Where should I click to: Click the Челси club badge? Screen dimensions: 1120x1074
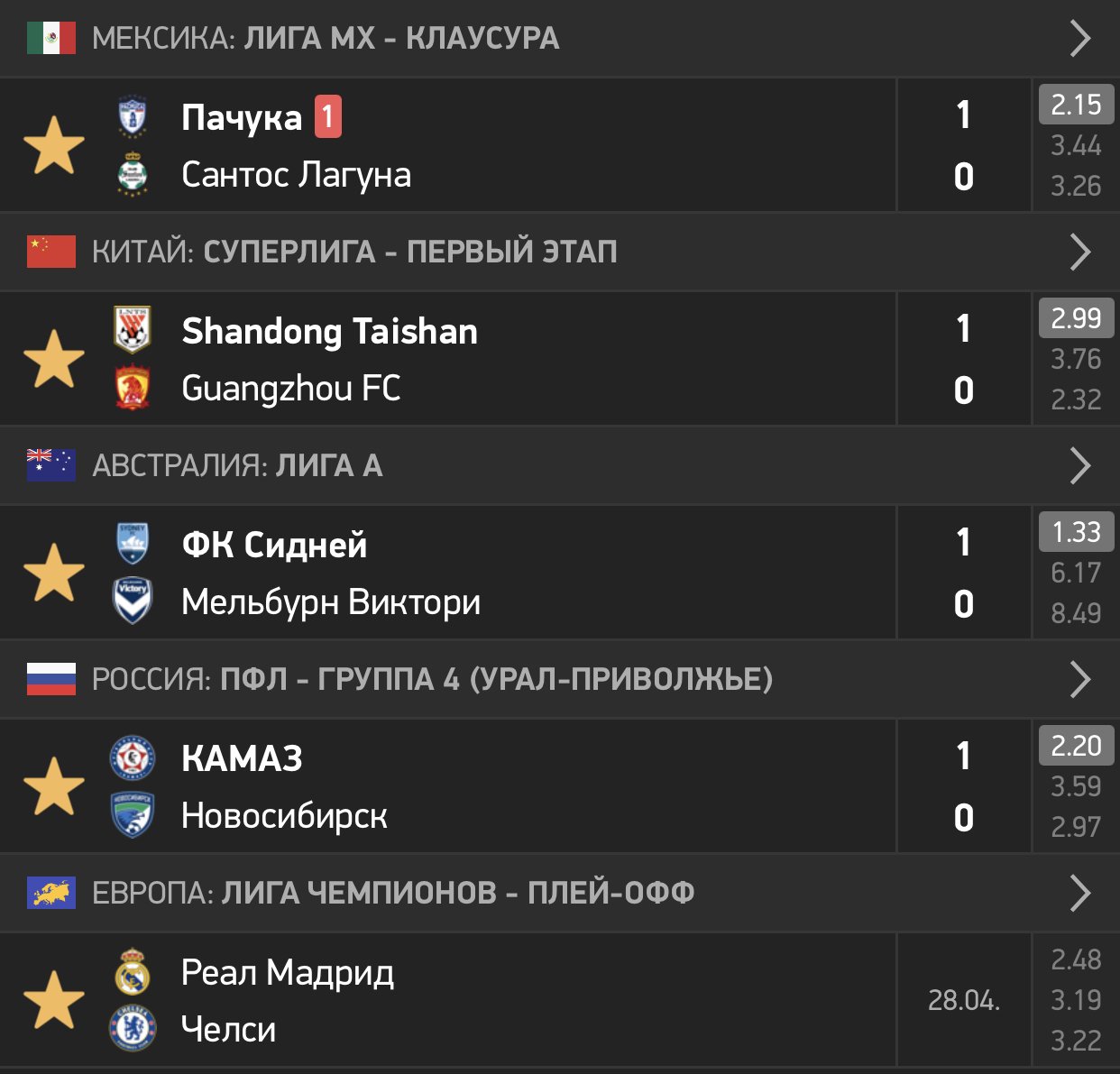[x=133, y=1029]
